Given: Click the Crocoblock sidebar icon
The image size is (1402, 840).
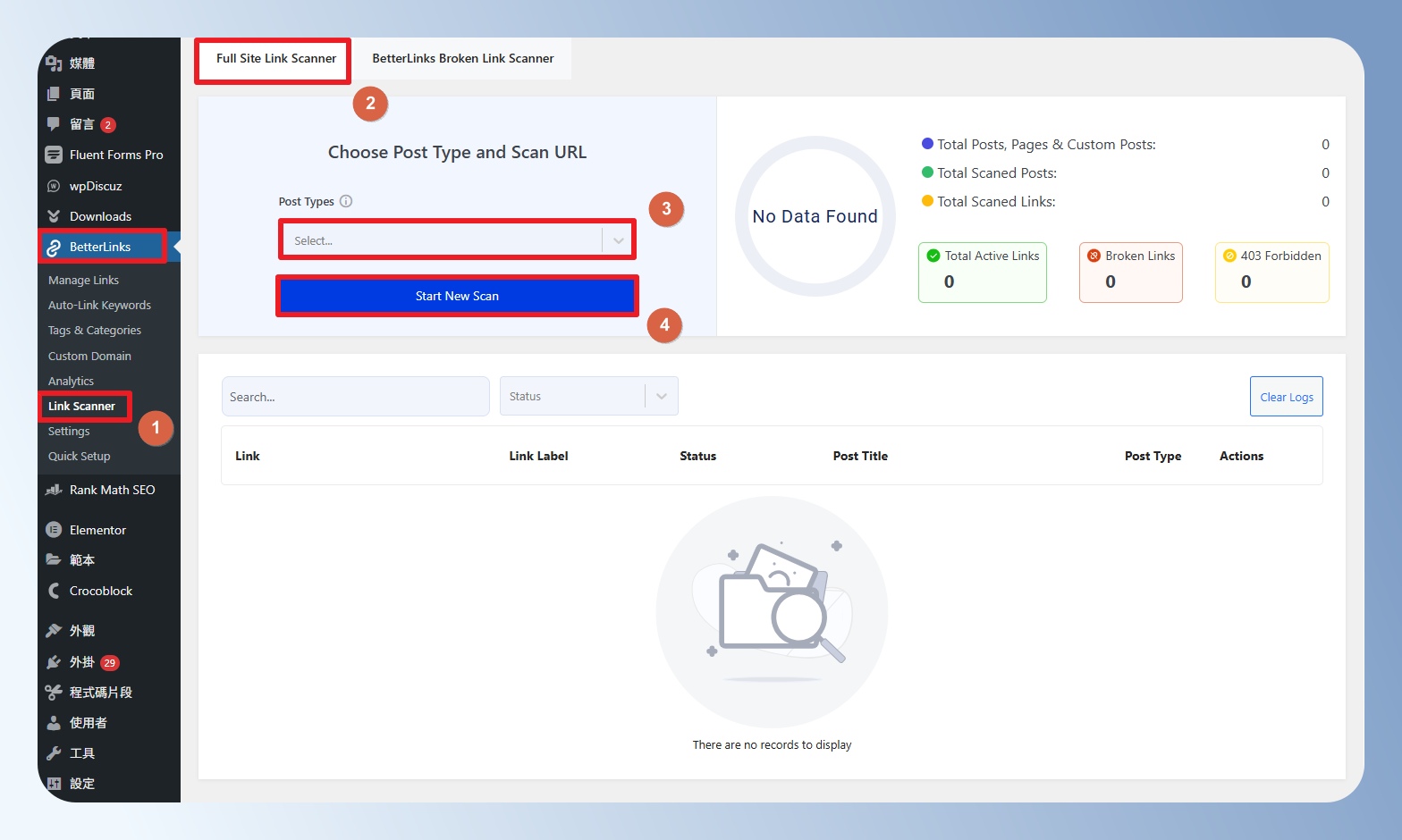Looking at the screenshot, I should tap(54, 591).
